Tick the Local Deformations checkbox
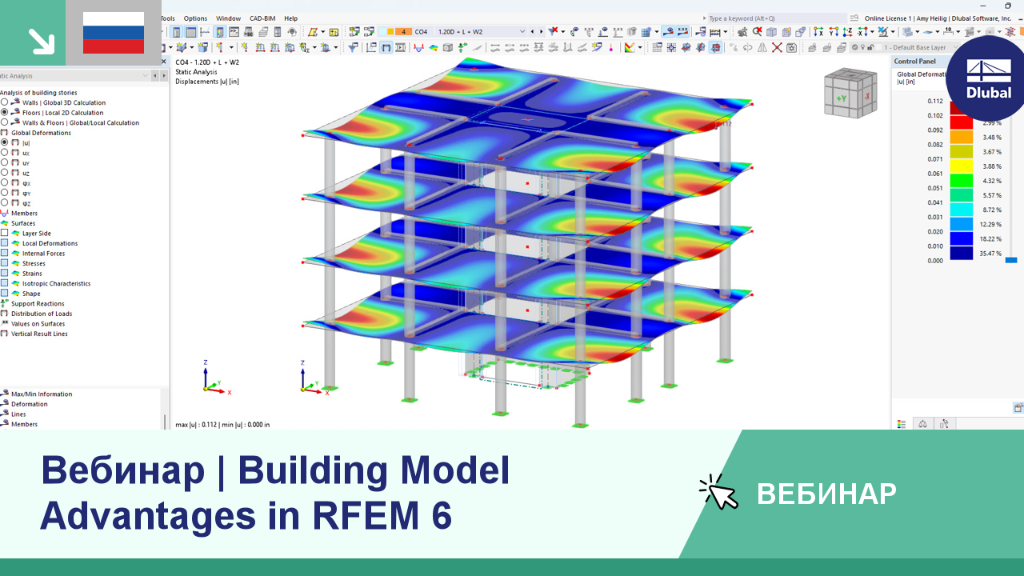 (x=5, y=243)
